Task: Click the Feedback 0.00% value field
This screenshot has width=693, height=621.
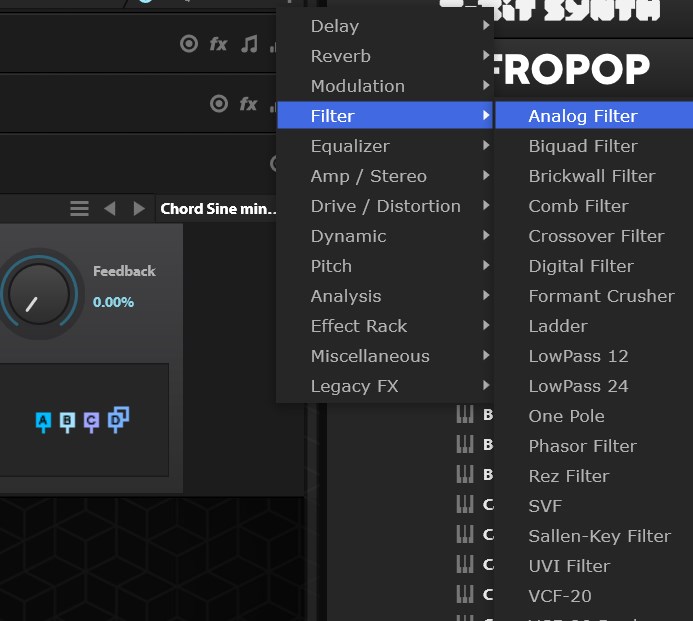Action: point(113,302)
